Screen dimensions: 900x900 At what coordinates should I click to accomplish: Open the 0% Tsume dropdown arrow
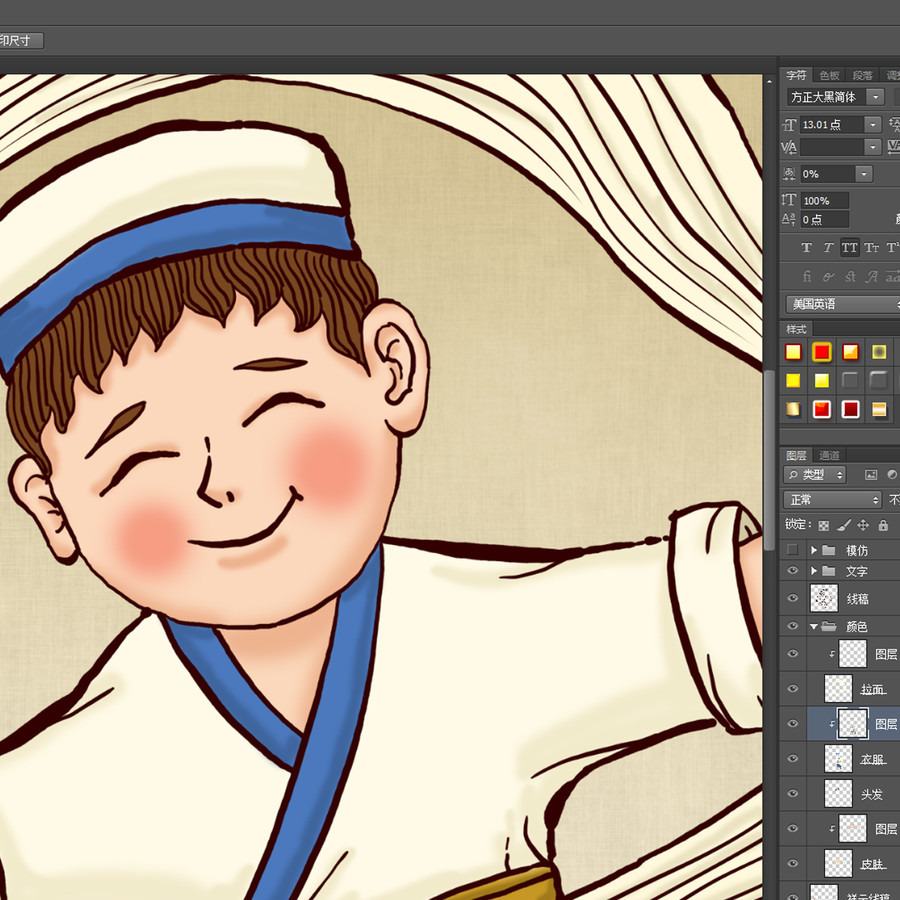[x=863, y=173]
